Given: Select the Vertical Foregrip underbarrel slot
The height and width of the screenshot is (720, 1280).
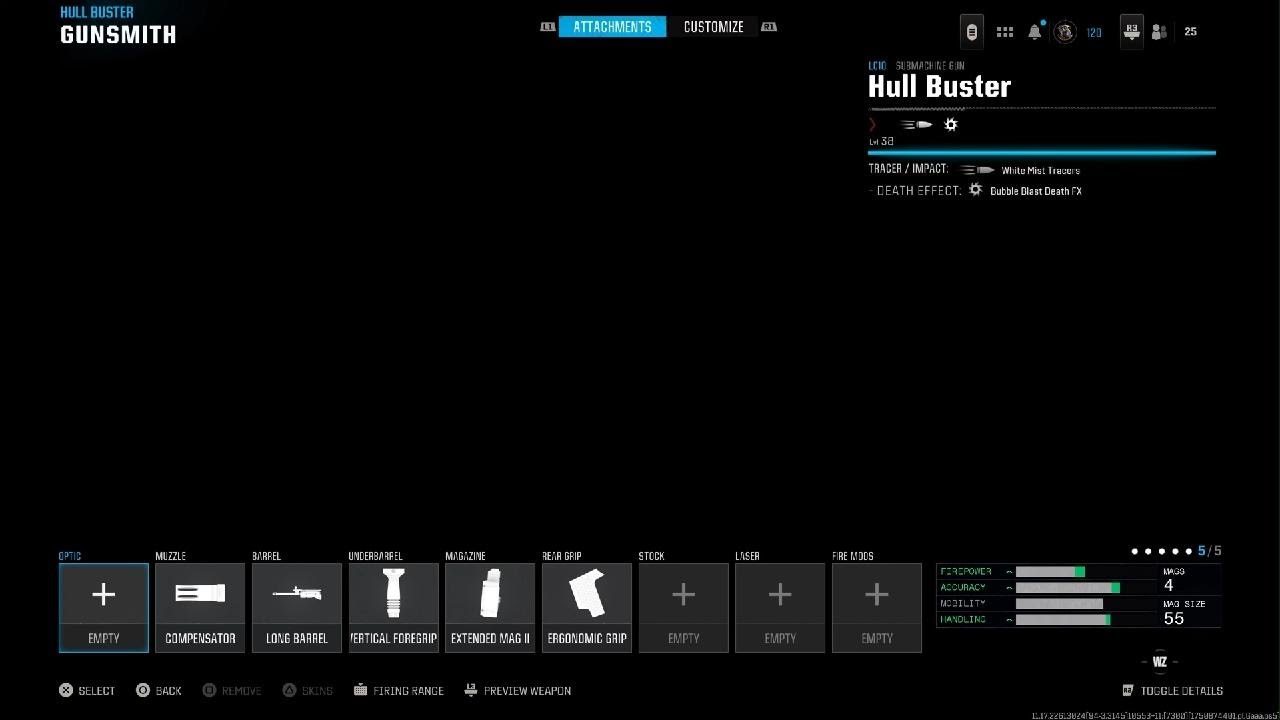Looking at the screenshot, I should (394, 608).
